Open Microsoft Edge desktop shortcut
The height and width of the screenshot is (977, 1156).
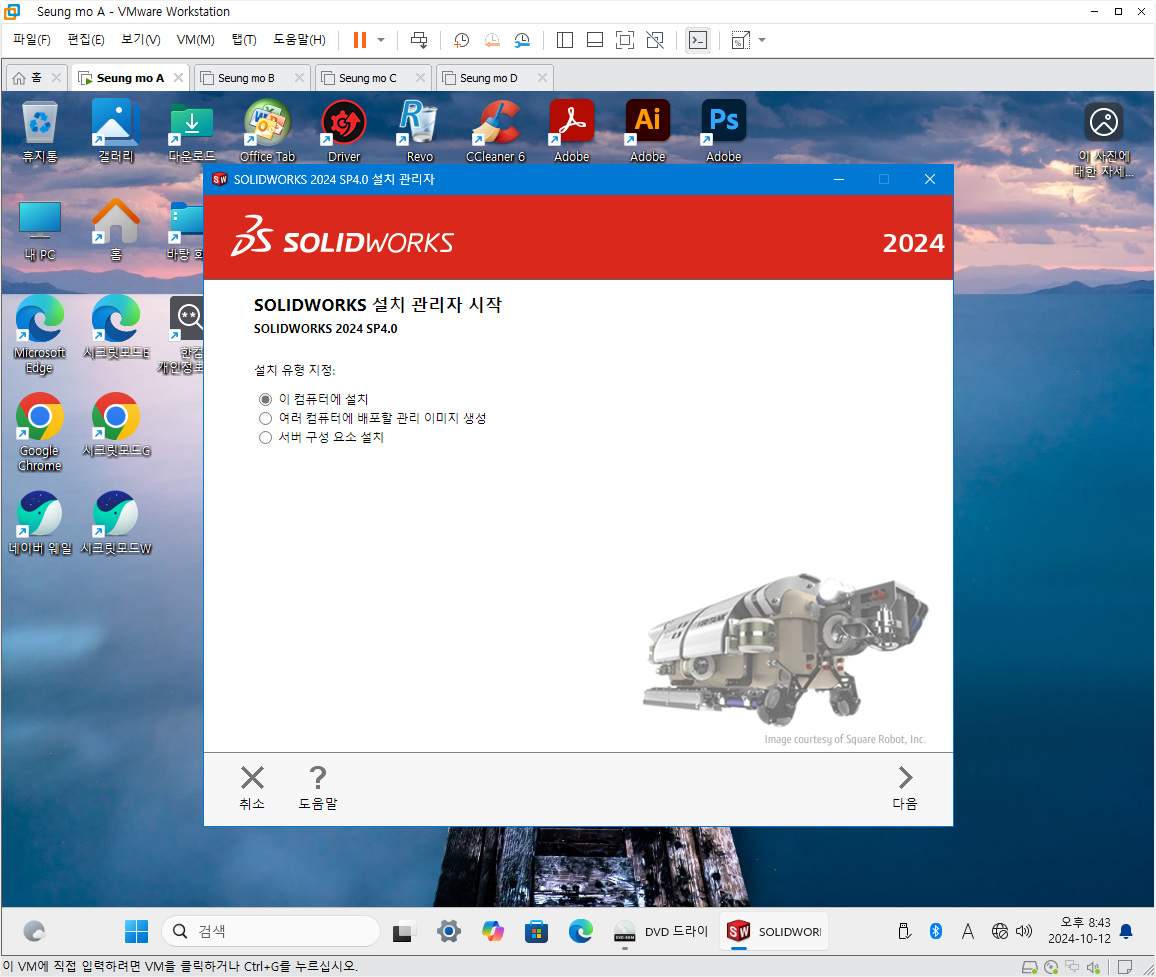(x=40, y=335)
